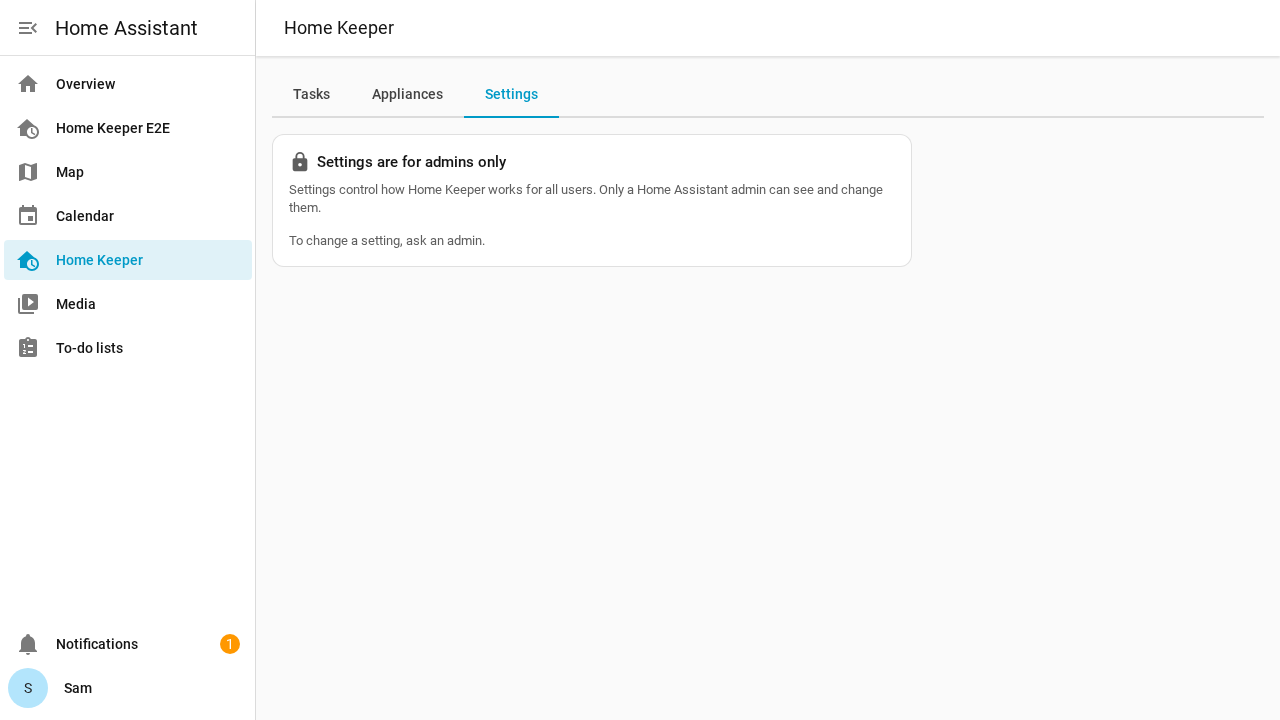Click the notification count badge
Viewport: 1280px width, 720px height.
(230, 644)
